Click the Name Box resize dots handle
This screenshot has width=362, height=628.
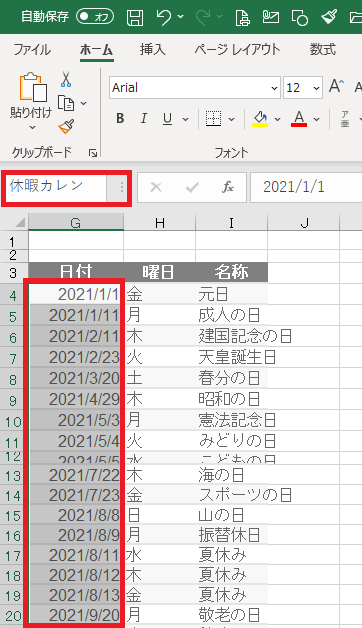point(121,187)
